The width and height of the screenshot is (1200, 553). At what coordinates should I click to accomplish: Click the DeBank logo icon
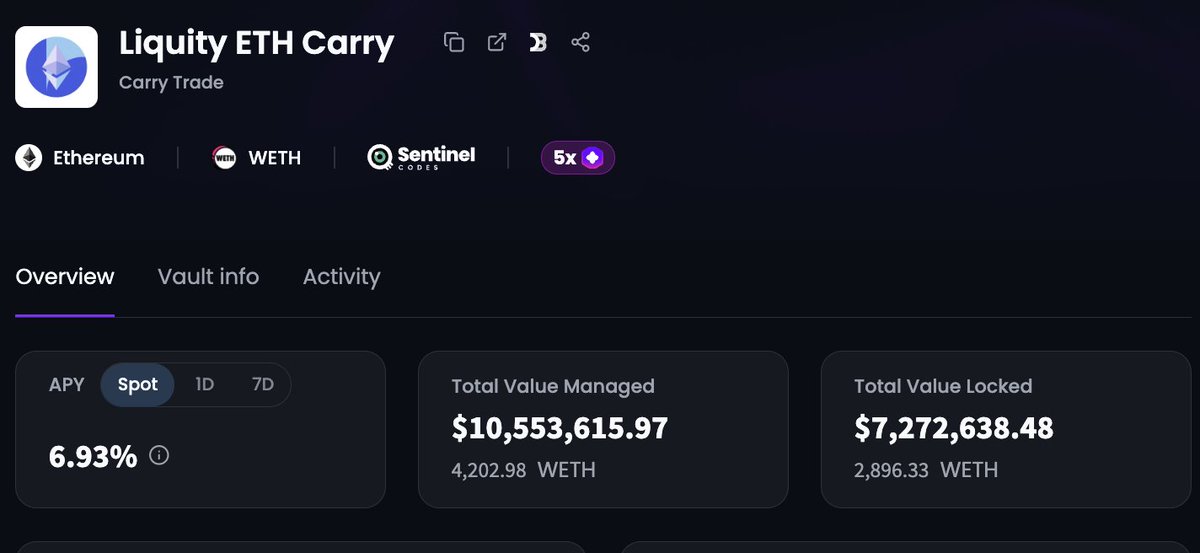tap(538, 42)
